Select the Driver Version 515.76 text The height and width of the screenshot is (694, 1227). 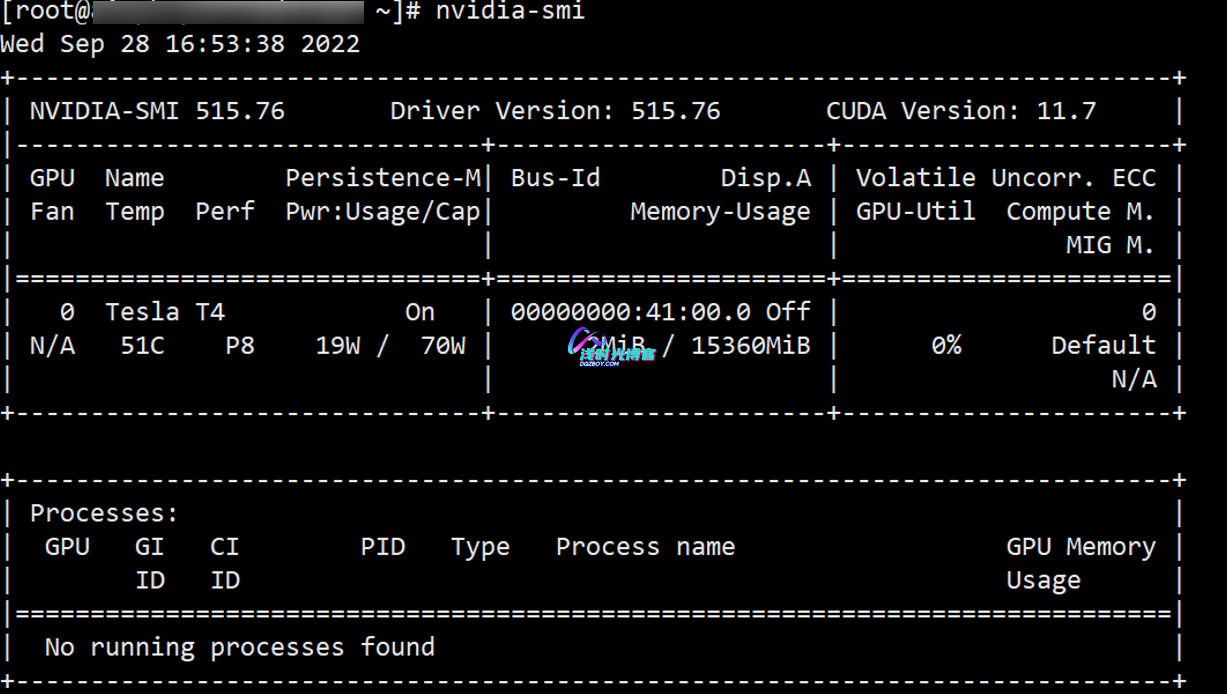(x=555, y=111)
